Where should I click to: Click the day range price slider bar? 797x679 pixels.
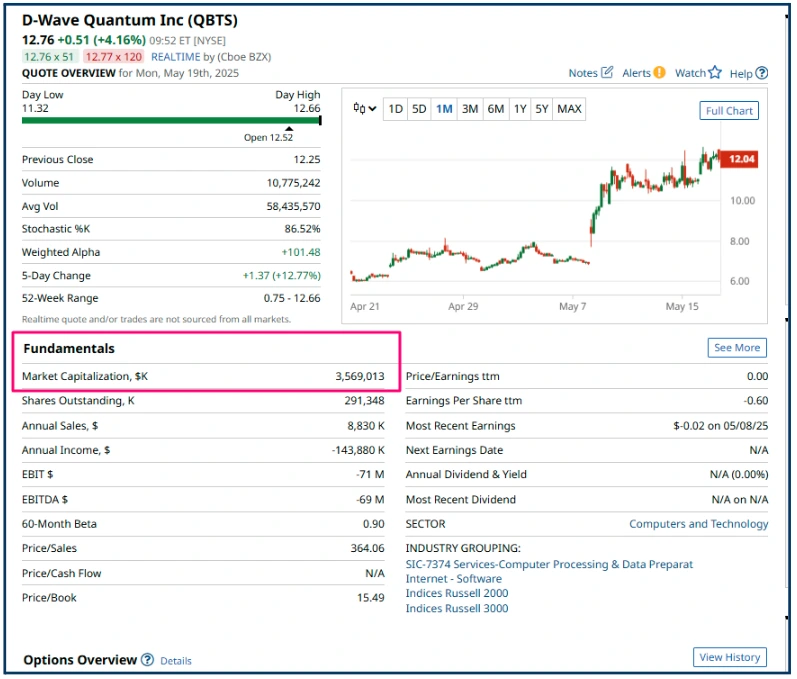coord(171,120)
